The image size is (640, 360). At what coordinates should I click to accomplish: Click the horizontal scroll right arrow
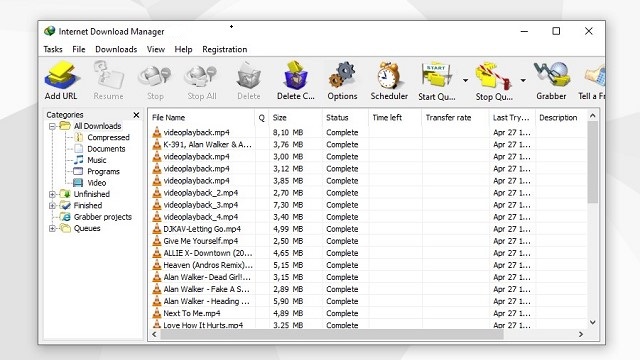point(581,334)
